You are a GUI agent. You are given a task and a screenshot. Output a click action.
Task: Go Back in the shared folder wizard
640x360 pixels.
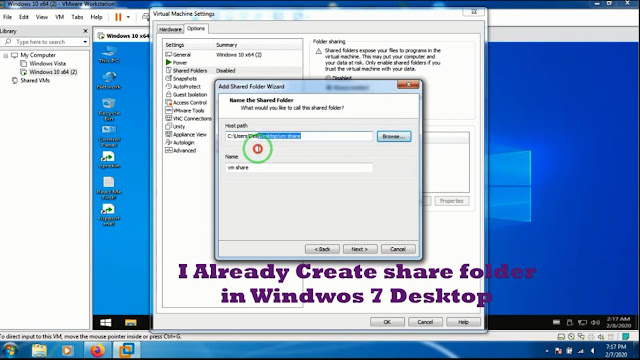point(322,249)
